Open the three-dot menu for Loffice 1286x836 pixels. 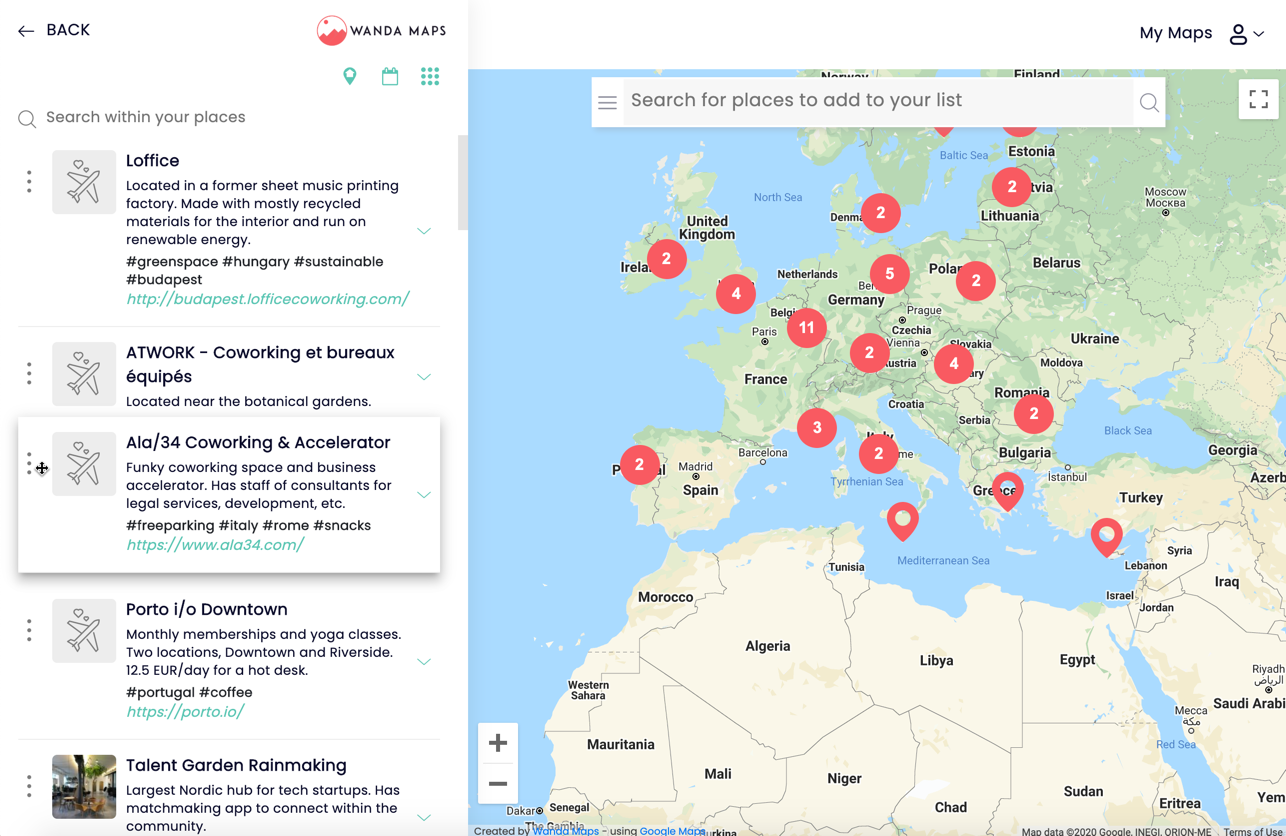tap(29, 181)
